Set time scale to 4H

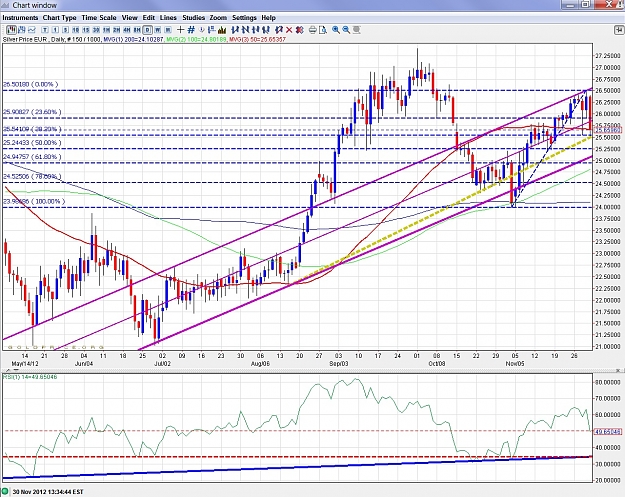coord(126,30)
